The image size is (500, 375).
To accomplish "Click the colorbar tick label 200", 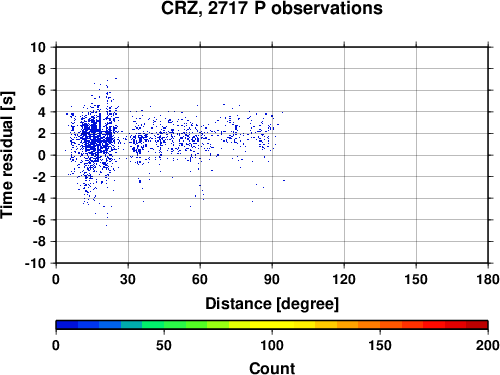I will tap(488, 345).
